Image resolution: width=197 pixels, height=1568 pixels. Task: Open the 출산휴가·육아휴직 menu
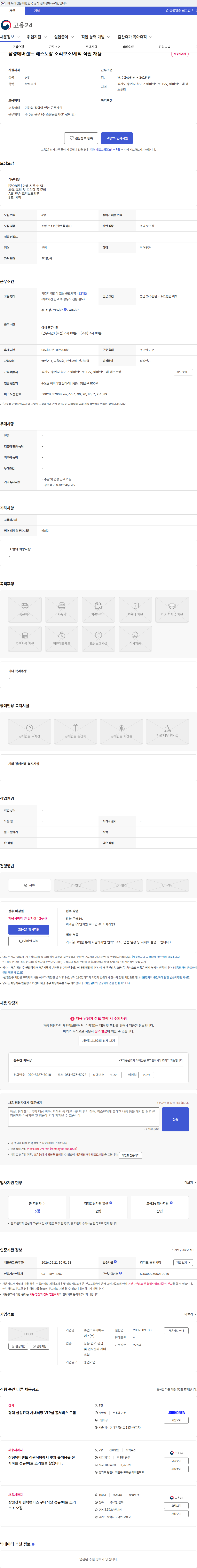[135, 37]
